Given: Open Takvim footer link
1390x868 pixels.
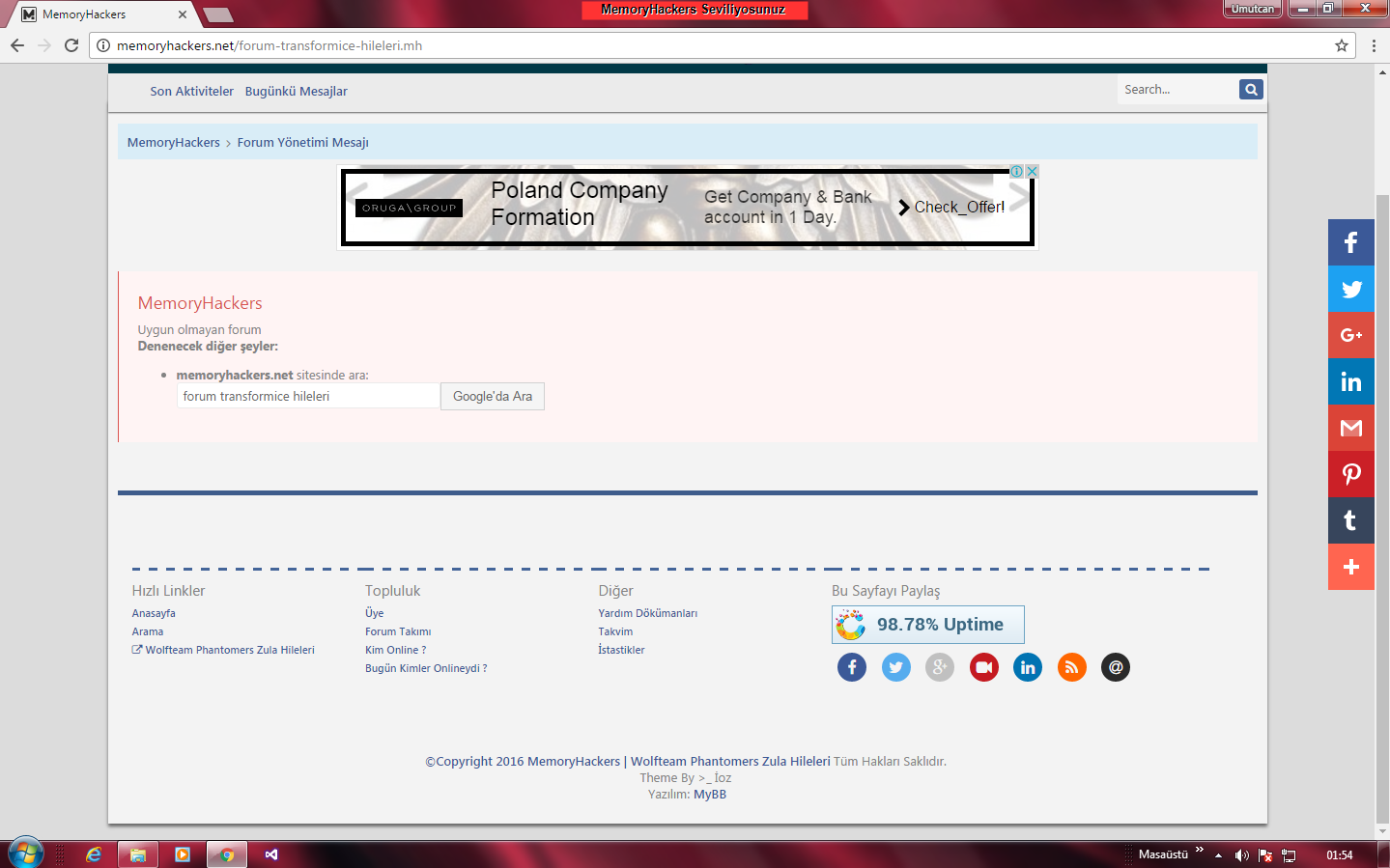Looking at the screenshot, I should [615, 631].
